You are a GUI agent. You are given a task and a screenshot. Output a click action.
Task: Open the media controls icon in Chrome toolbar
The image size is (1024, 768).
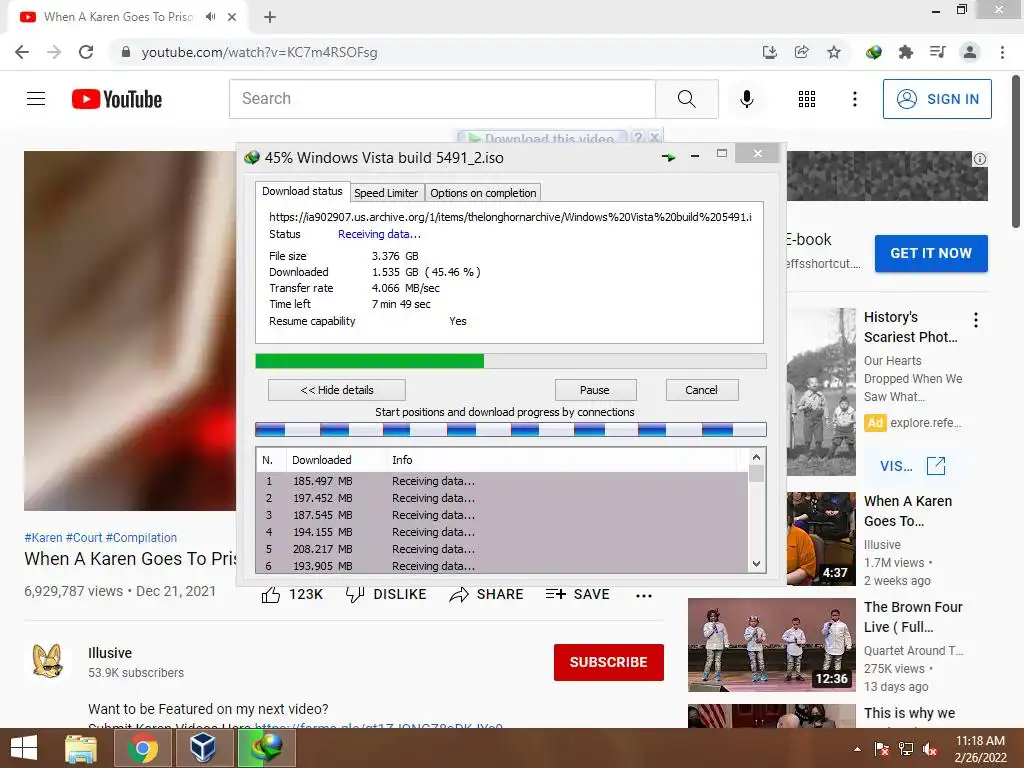click(937, 52)
